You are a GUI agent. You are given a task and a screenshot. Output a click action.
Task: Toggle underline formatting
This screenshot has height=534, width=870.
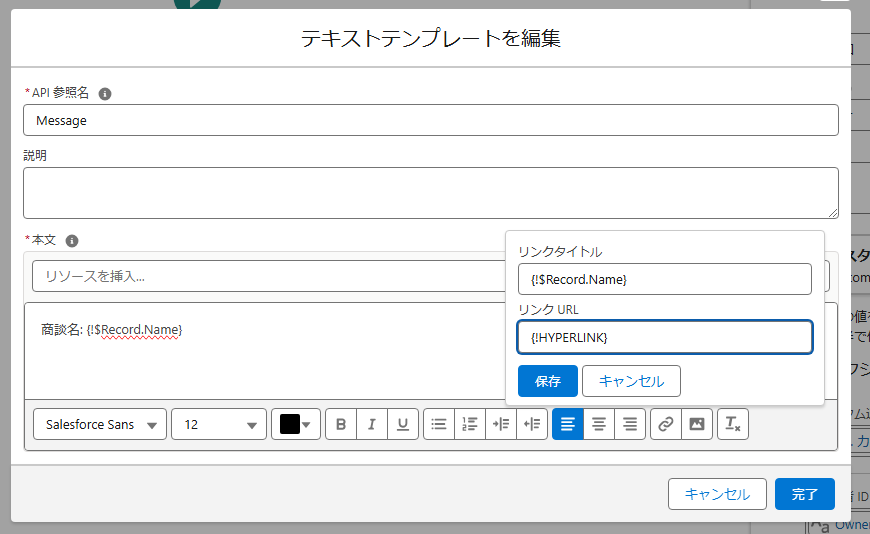[403, 424]
